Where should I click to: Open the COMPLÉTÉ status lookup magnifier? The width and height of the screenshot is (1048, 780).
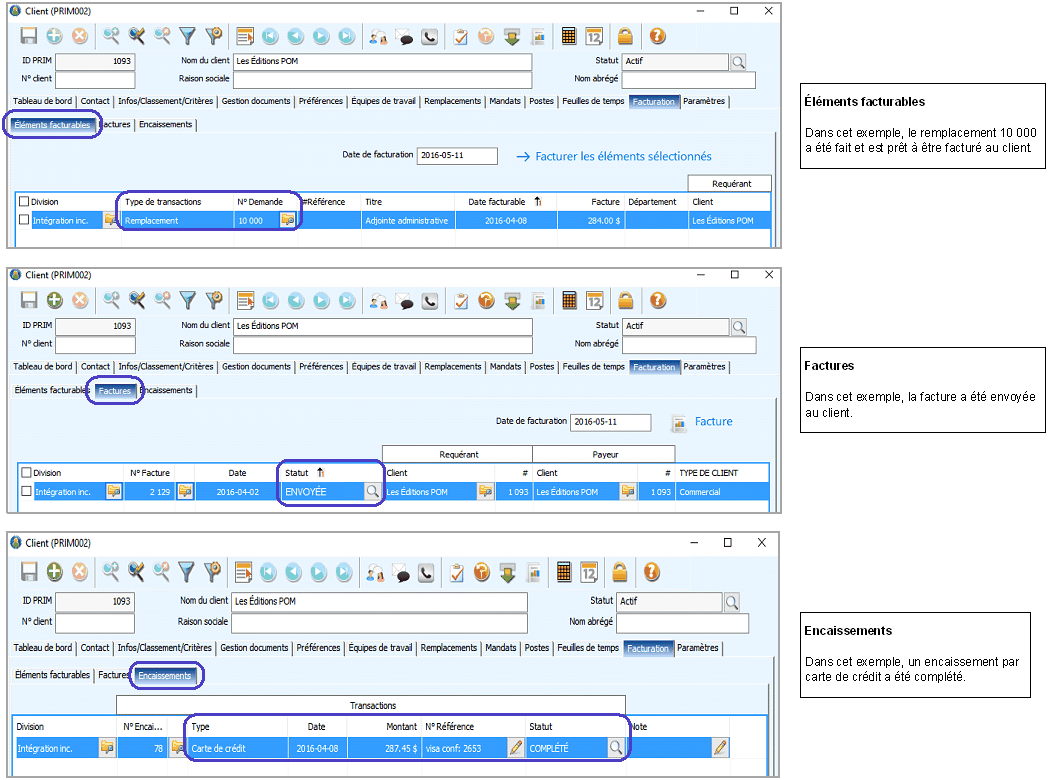[x=616, y=747]
